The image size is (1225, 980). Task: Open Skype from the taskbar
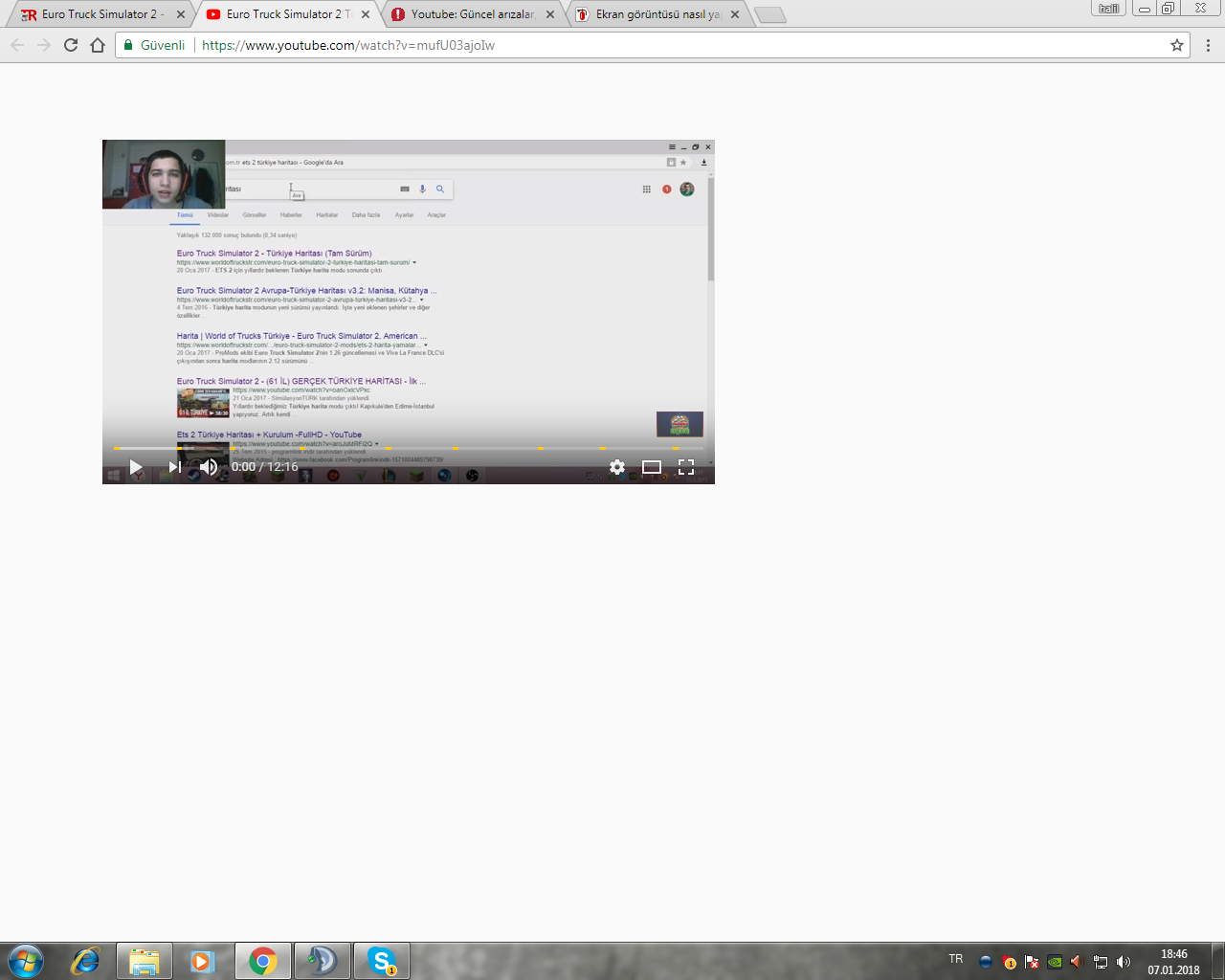pyautogui.click(x=382, y=961)
